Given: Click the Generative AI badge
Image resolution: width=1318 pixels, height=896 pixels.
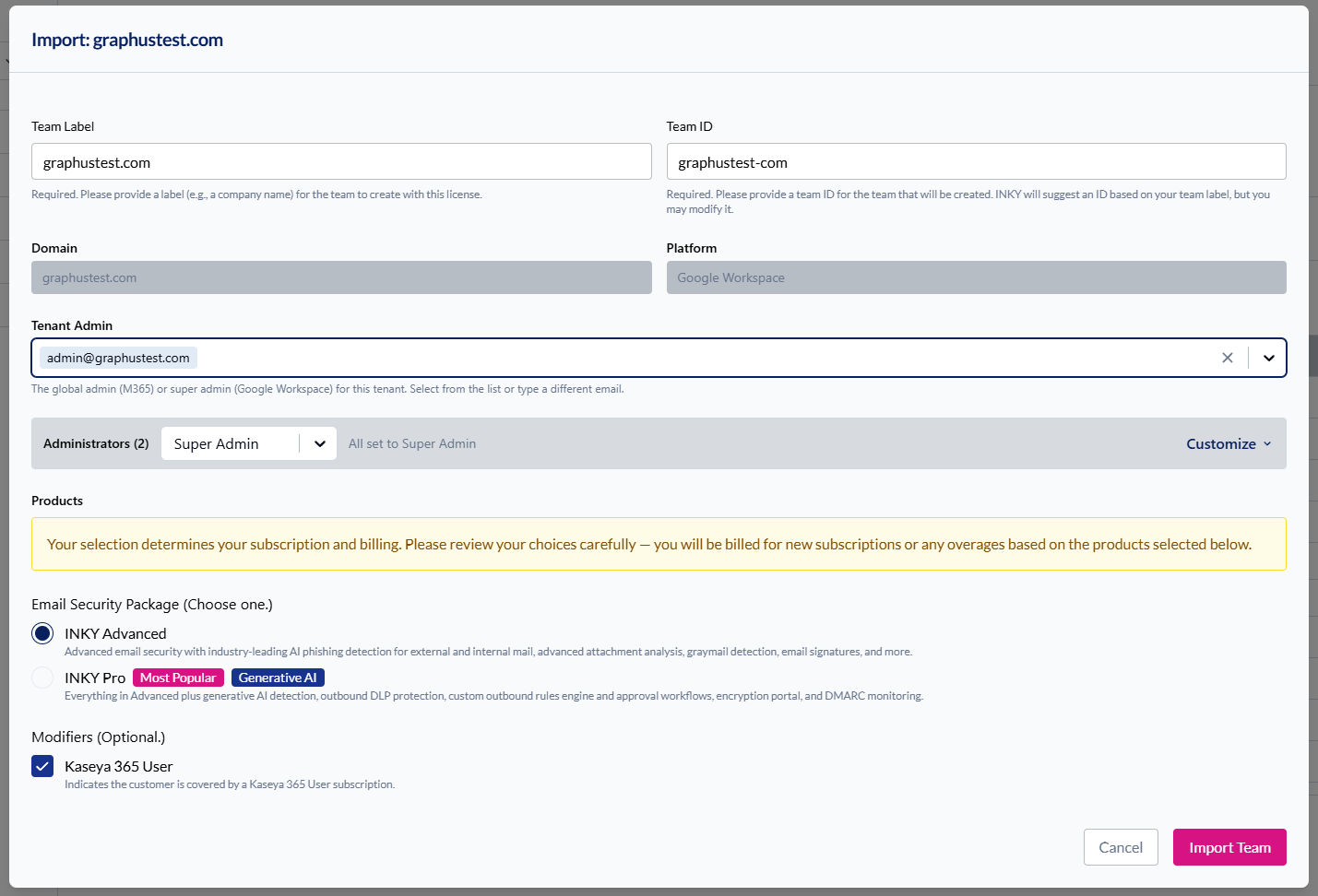Looking at the screenshot, I should pyautogui.click(x=278, y=678).
